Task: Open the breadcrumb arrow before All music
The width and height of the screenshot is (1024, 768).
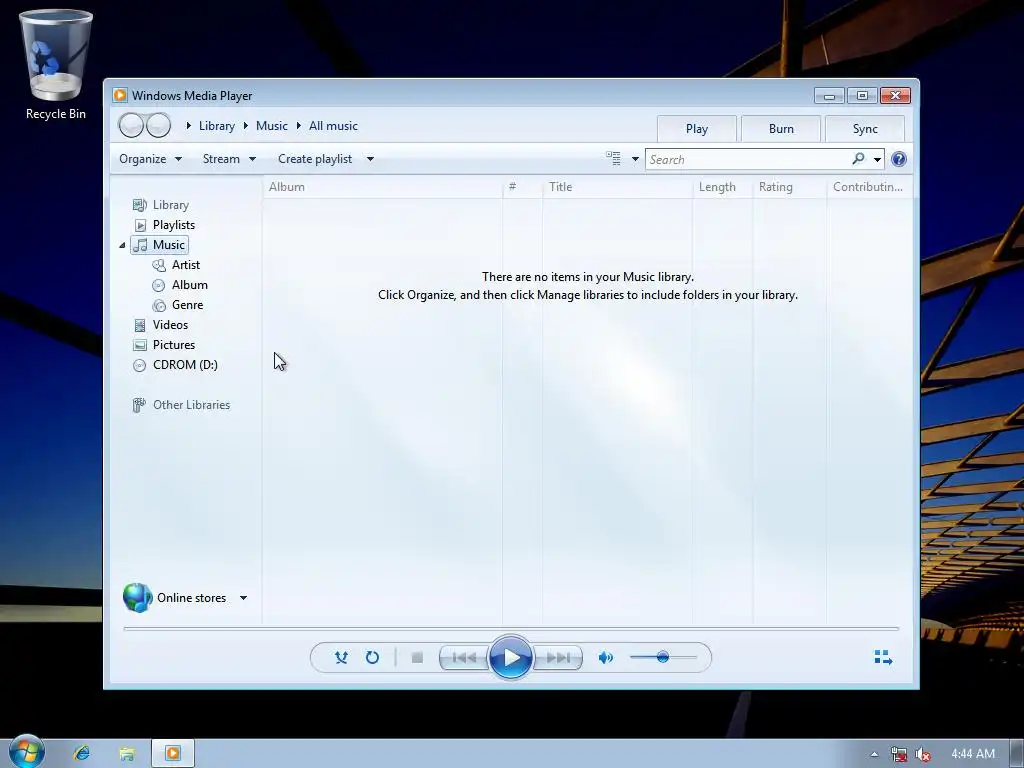Action: [x=298, y=125]
